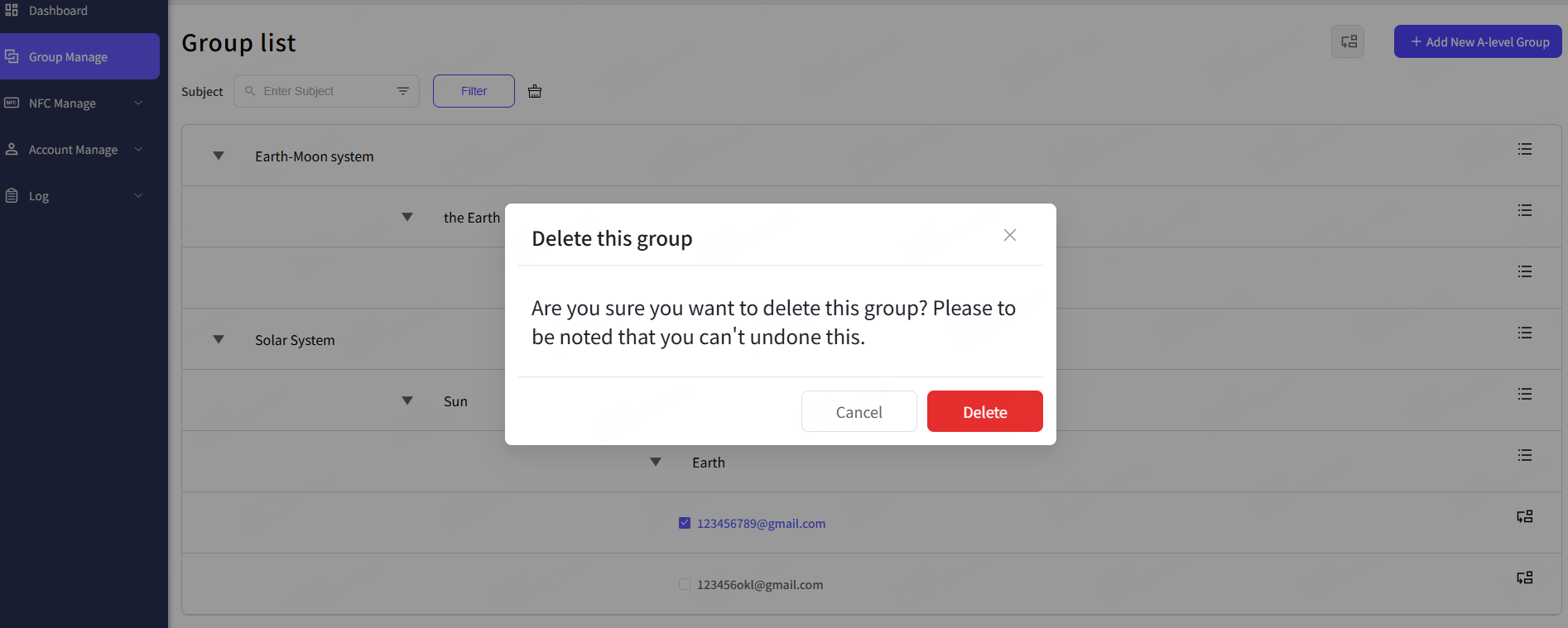Click the clear filter icon beside Filter
This screenshot has height=628, width=1568.
point(535,91)
